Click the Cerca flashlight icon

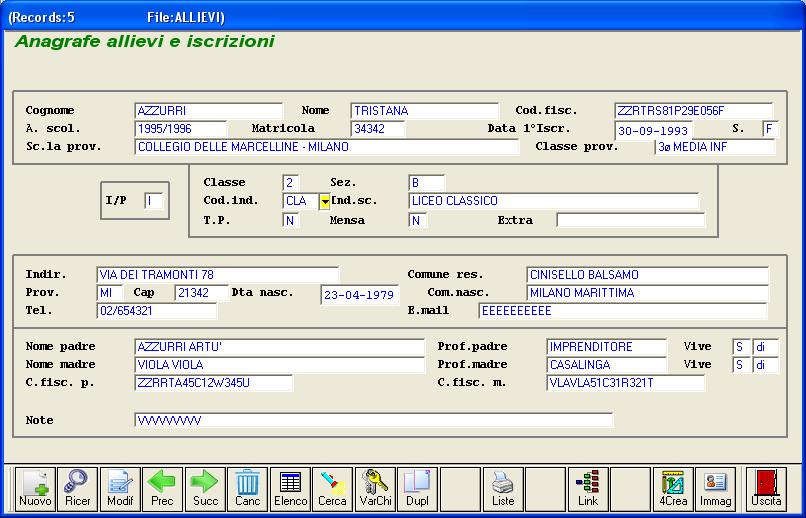(333, 489)
